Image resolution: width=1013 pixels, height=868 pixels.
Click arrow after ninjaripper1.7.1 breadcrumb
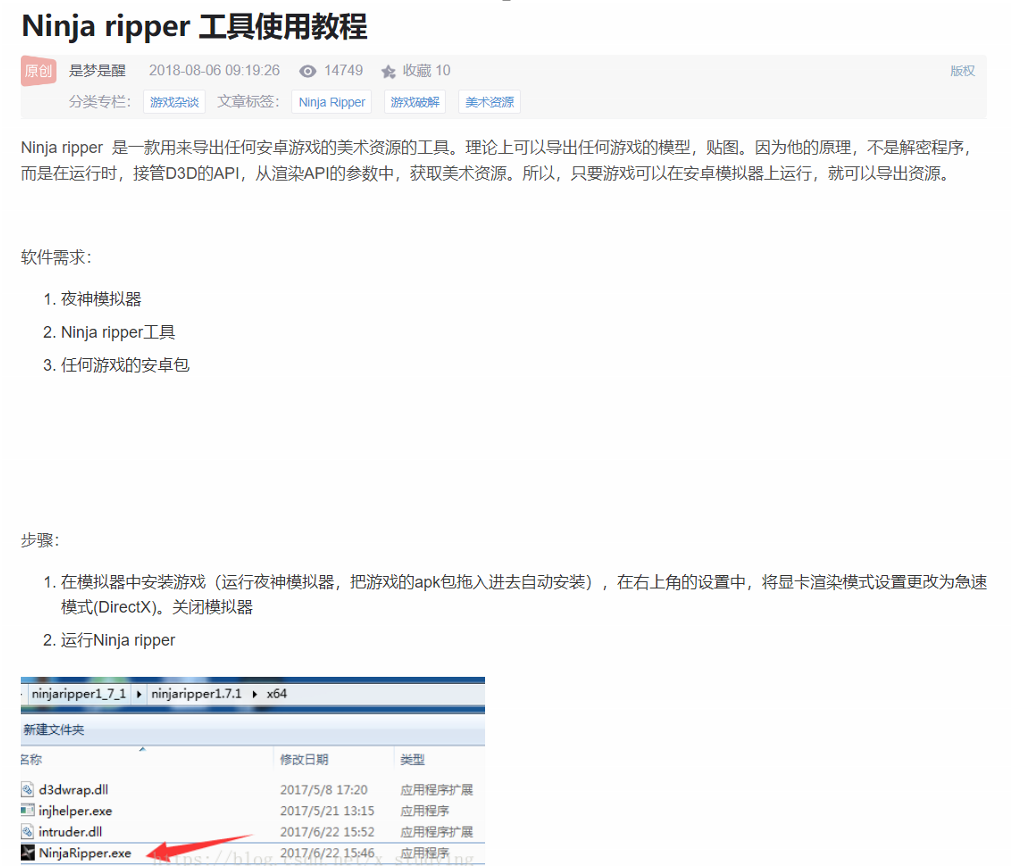(x=255, y=694)
